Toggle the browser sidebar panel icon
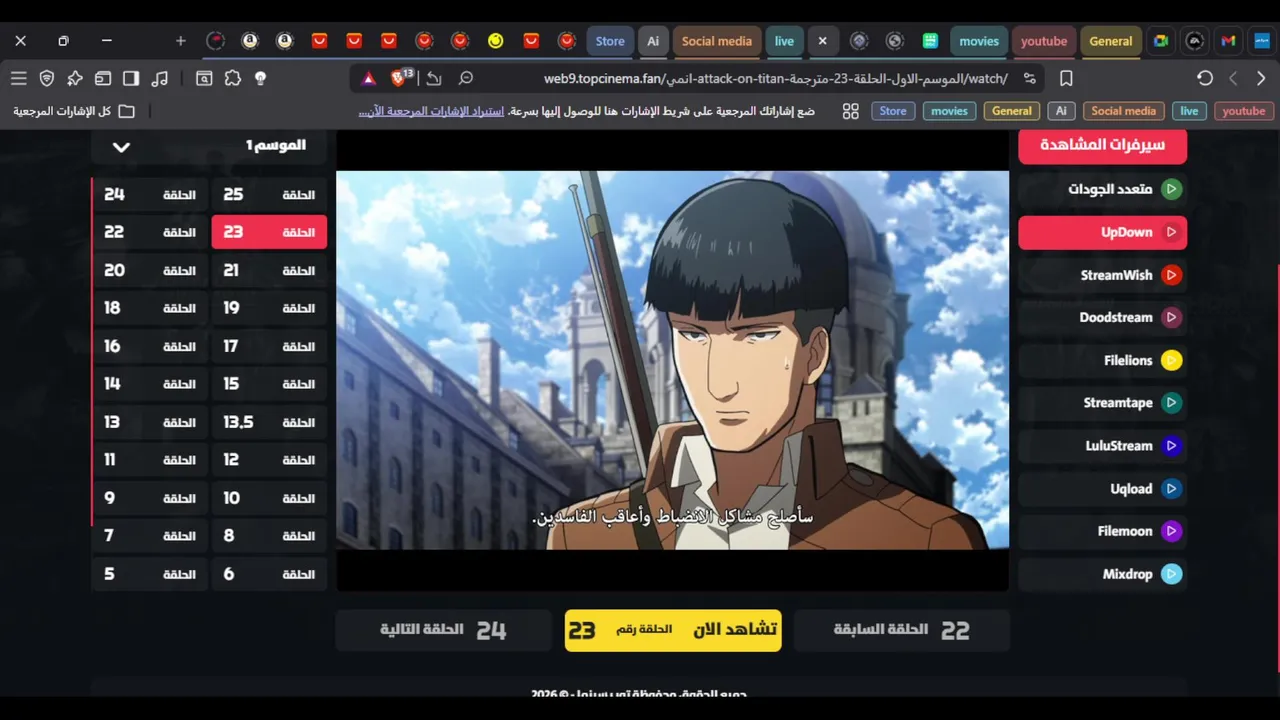The height and width of the screenshot is (720, 1280). click(x=131, y=78)
